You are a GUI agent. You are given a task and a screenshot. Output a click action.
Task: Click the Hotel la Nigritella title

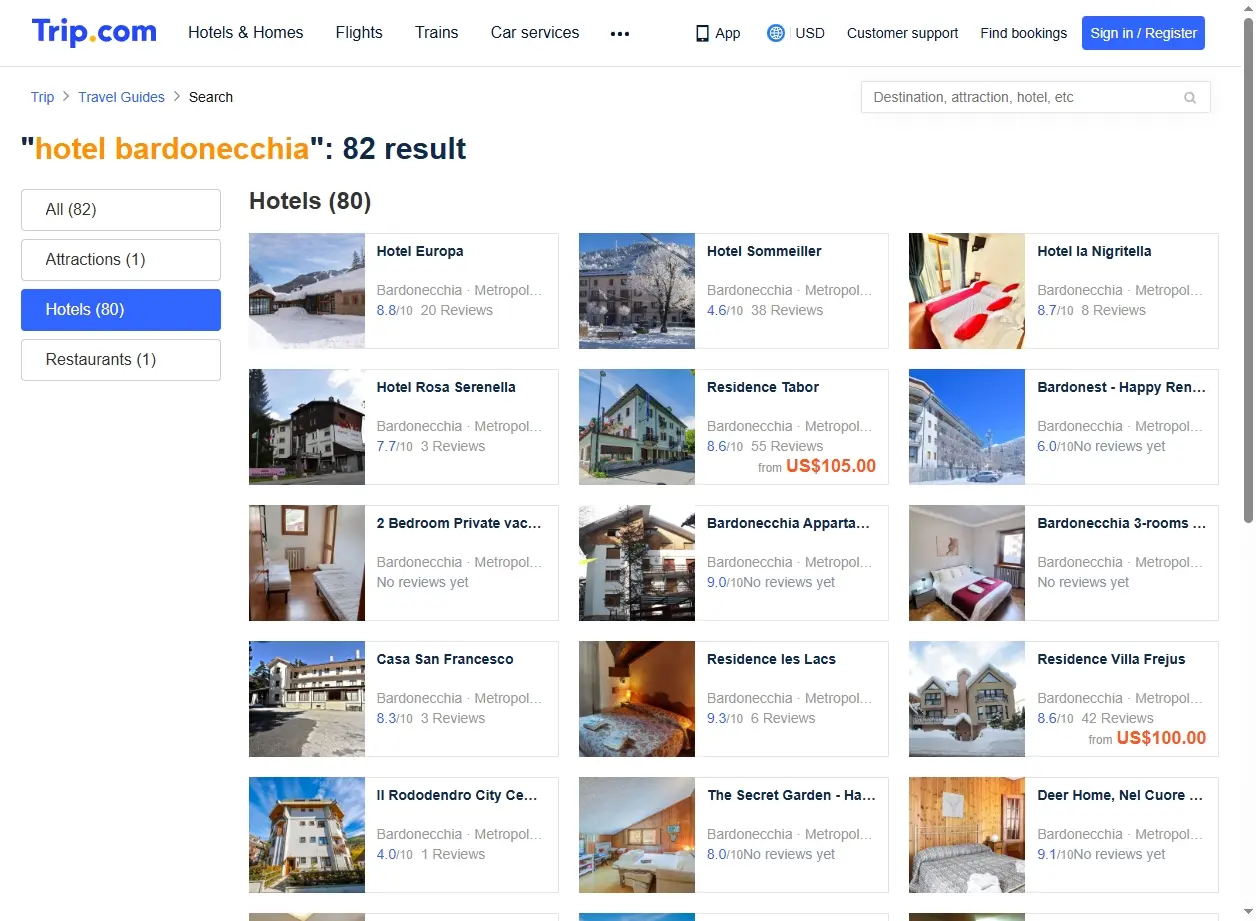click(1094, 251)
